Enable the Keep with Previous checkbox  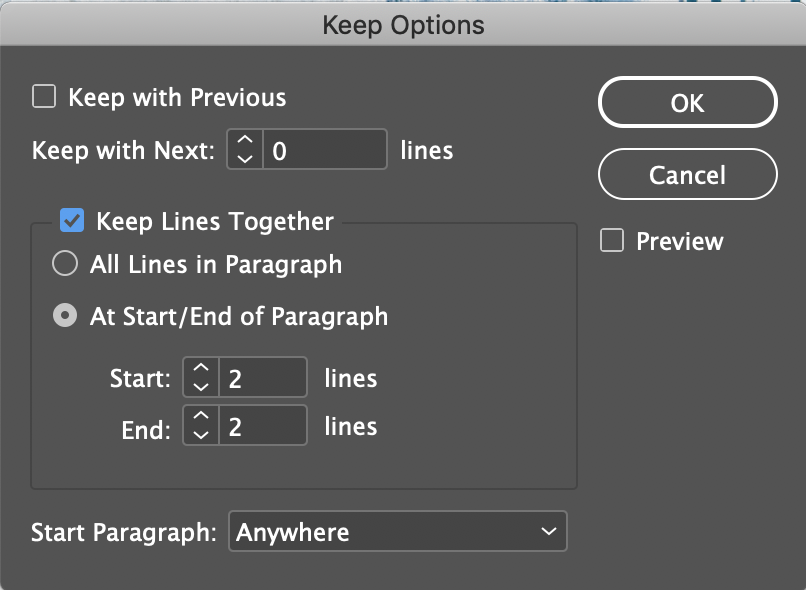[x=41, y=97]
